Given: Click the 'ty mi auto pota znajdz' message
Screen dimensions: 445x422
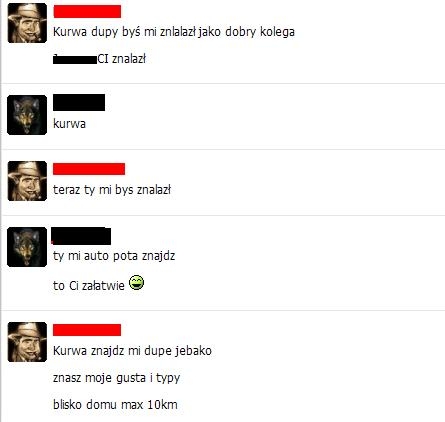Looking at the screenshot, I should [x=114, y=256].
